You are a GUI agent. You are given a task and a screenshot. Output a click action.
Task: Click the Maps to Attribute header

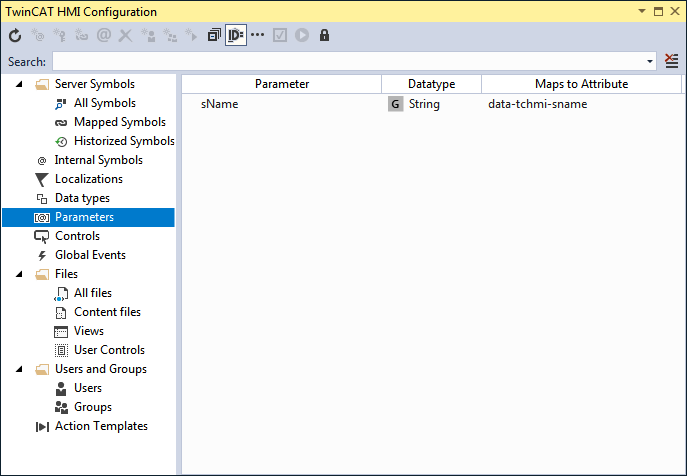(x=581, y=84)
